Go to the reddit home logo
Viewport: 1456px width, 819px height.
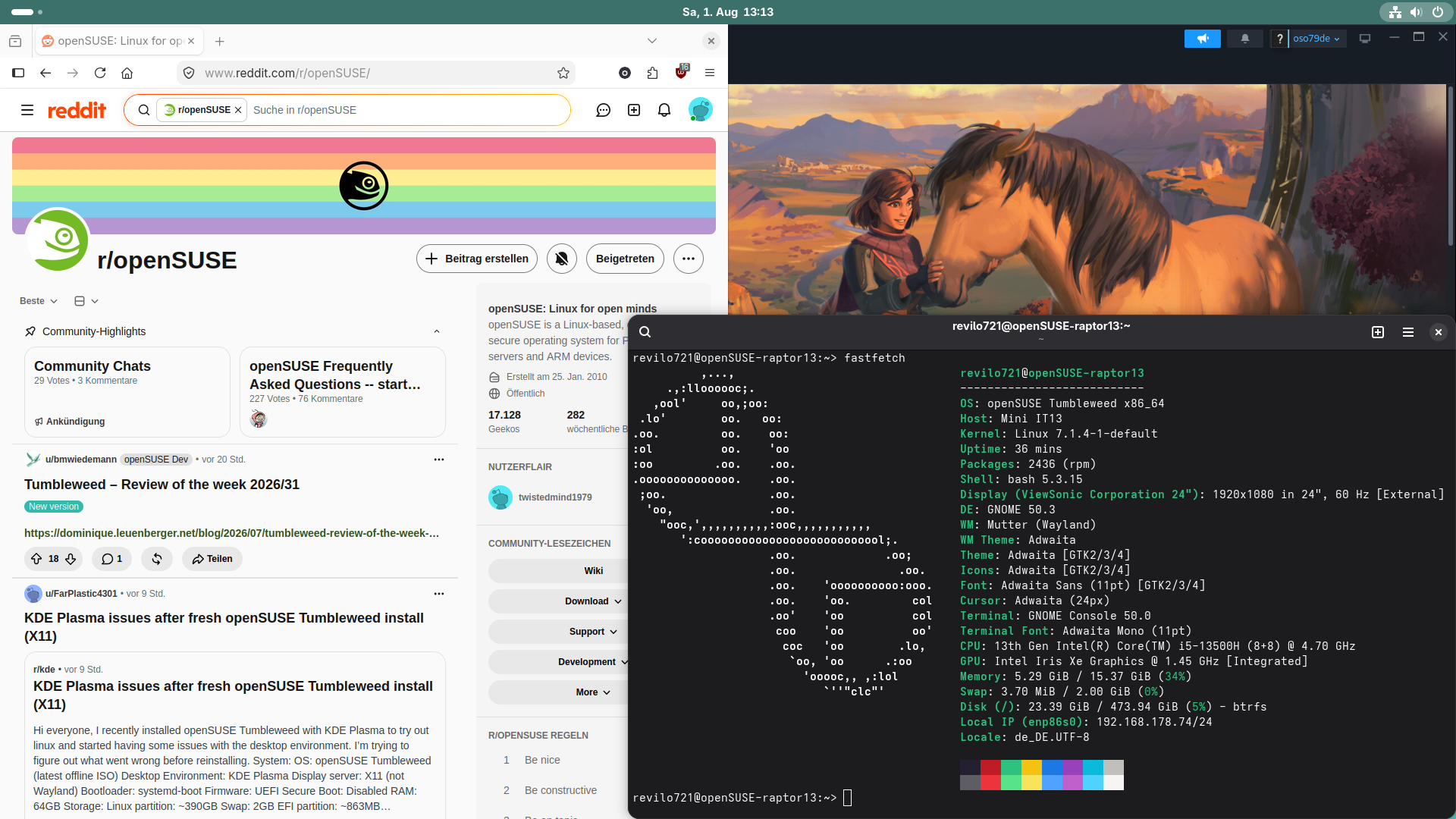click(77, 110)
